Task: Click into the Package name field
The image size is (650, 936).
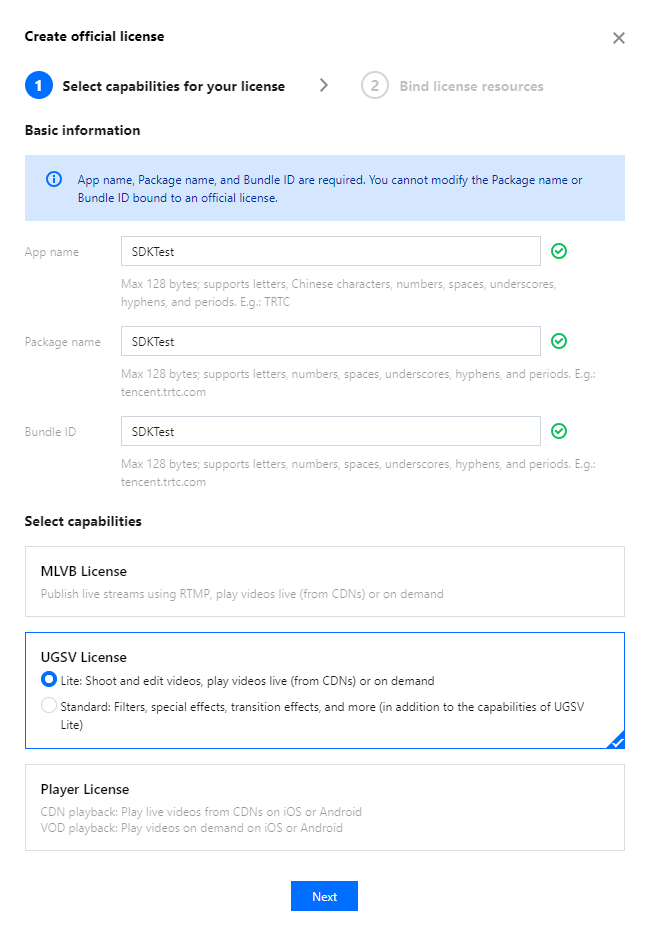Action: (x=330, y=341)
